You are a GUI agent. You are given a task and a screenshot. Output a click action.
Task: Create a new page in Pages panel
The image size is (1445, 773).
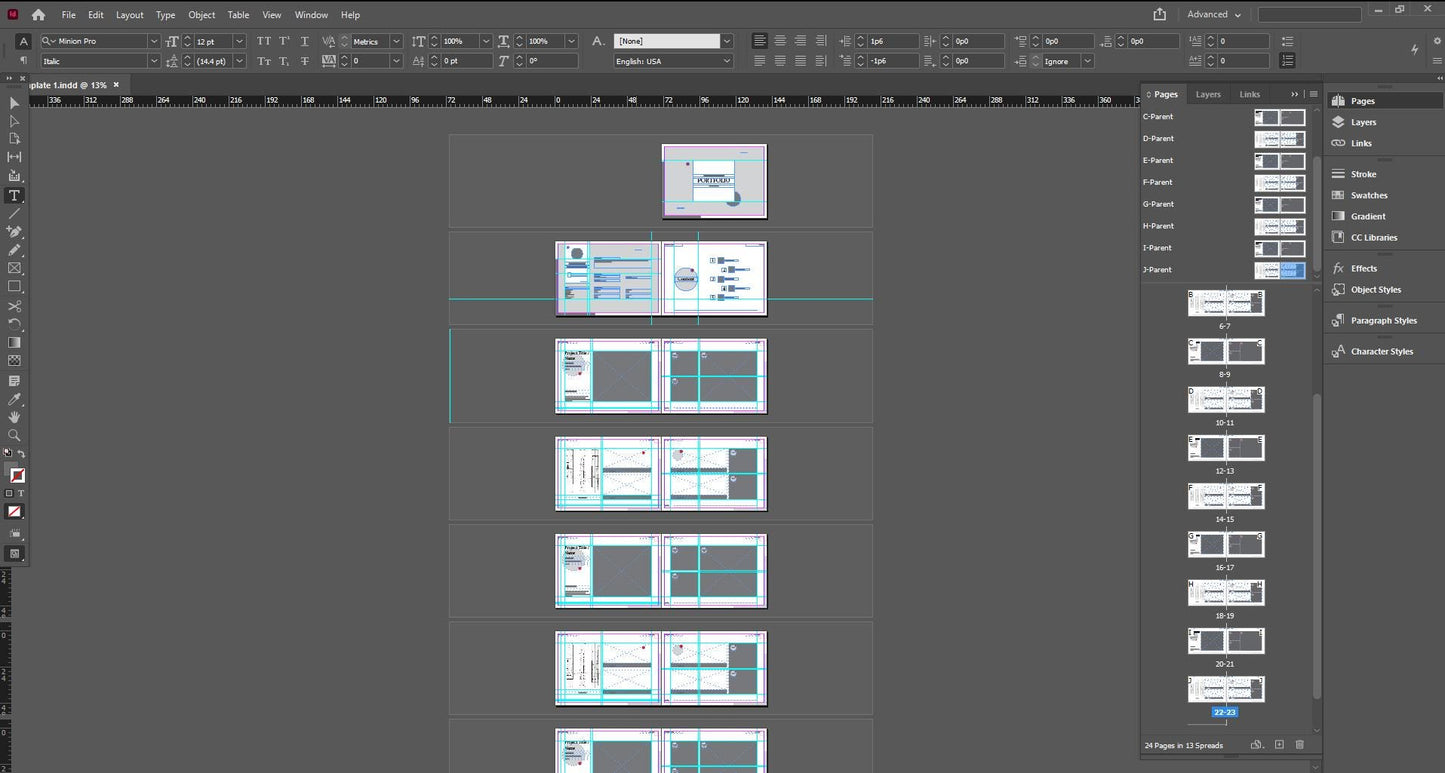pos(1279,745)
